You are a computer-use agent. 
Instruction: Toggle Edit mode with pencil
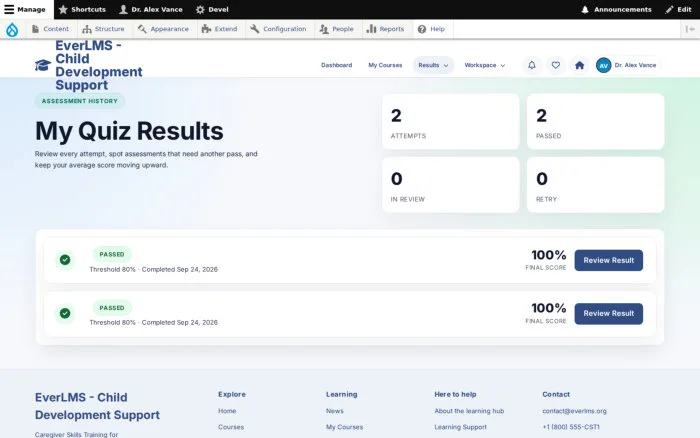click(678, 9)
